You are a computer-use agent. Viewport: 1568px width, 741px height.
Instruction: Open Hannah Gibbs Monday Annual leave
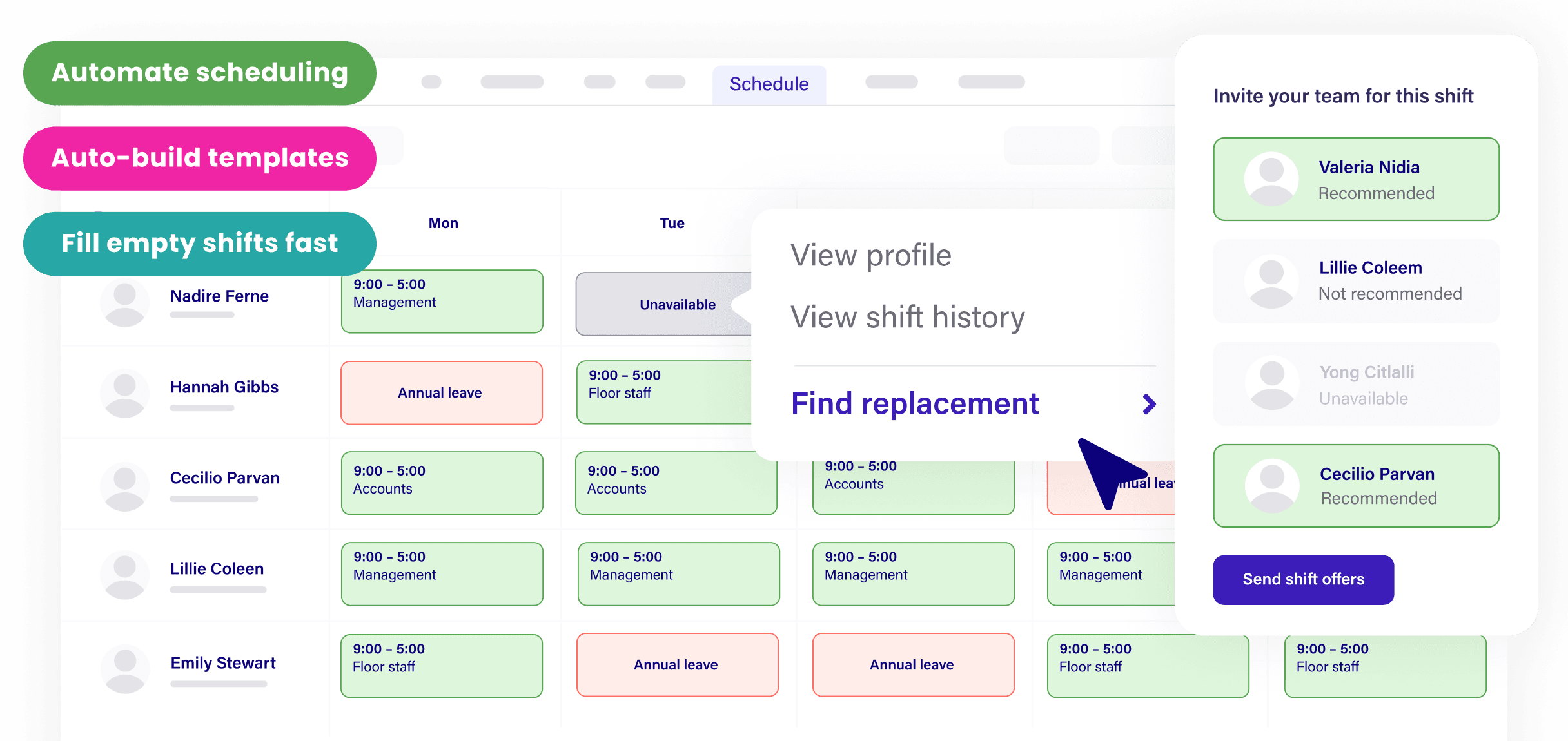click(x=441, y=393)
